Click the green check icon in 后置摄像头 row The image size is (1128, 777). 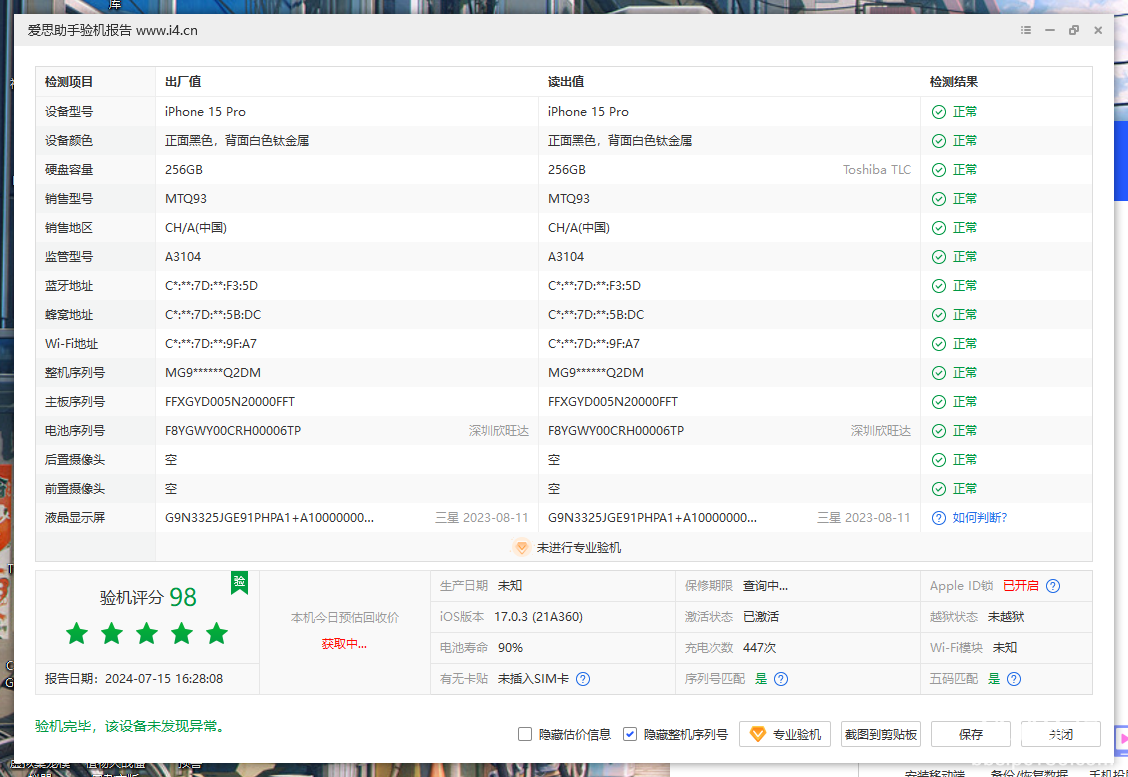pos(939,460)
